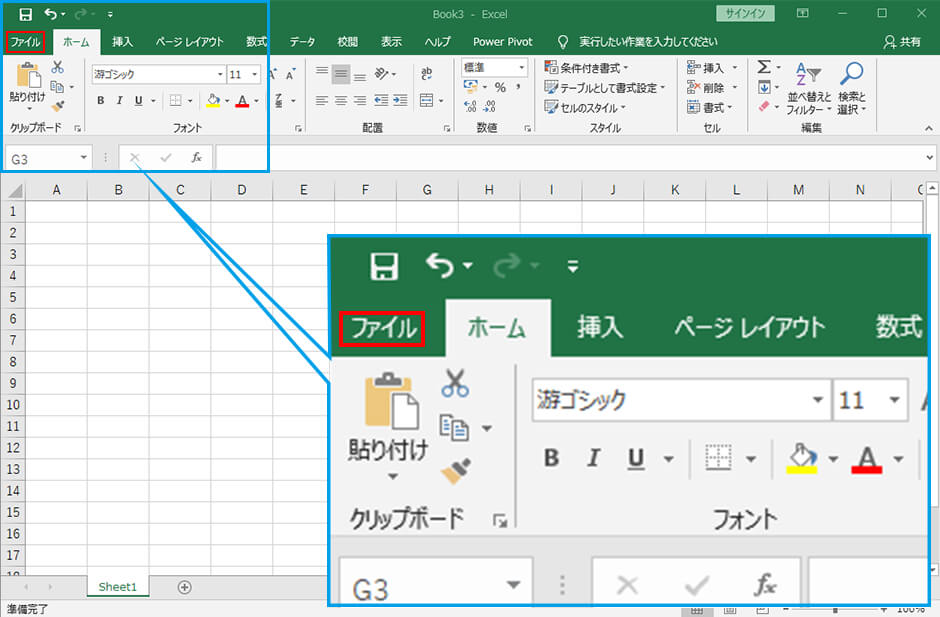Click the Clear eraser icon
The width and height of the screenshot is (940, 617).
764,107
